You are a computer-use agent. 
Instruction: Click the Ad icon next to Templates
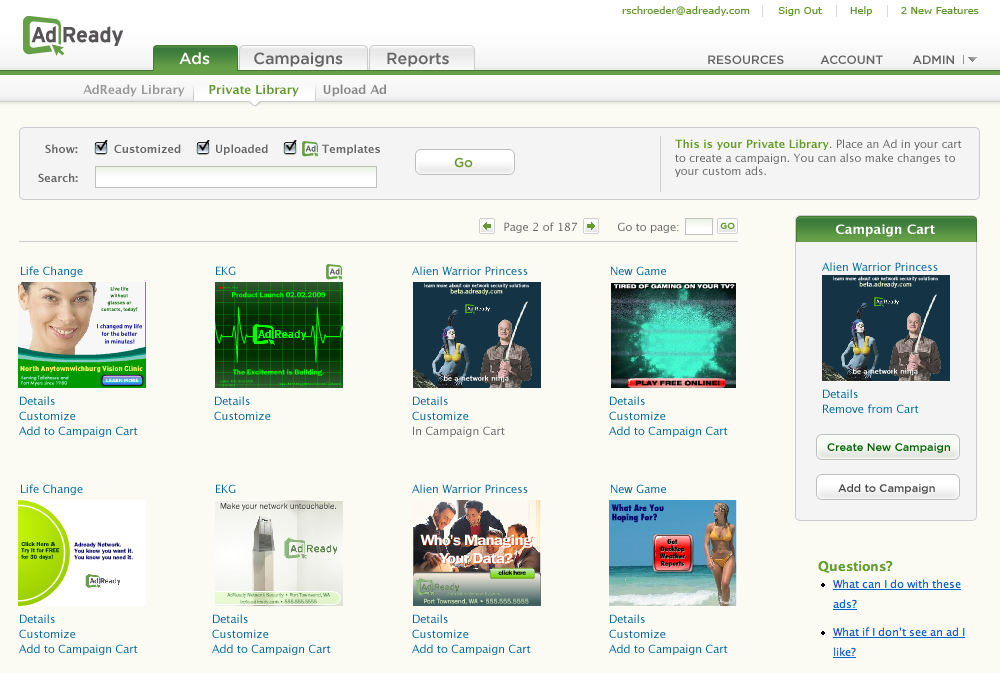310,149
